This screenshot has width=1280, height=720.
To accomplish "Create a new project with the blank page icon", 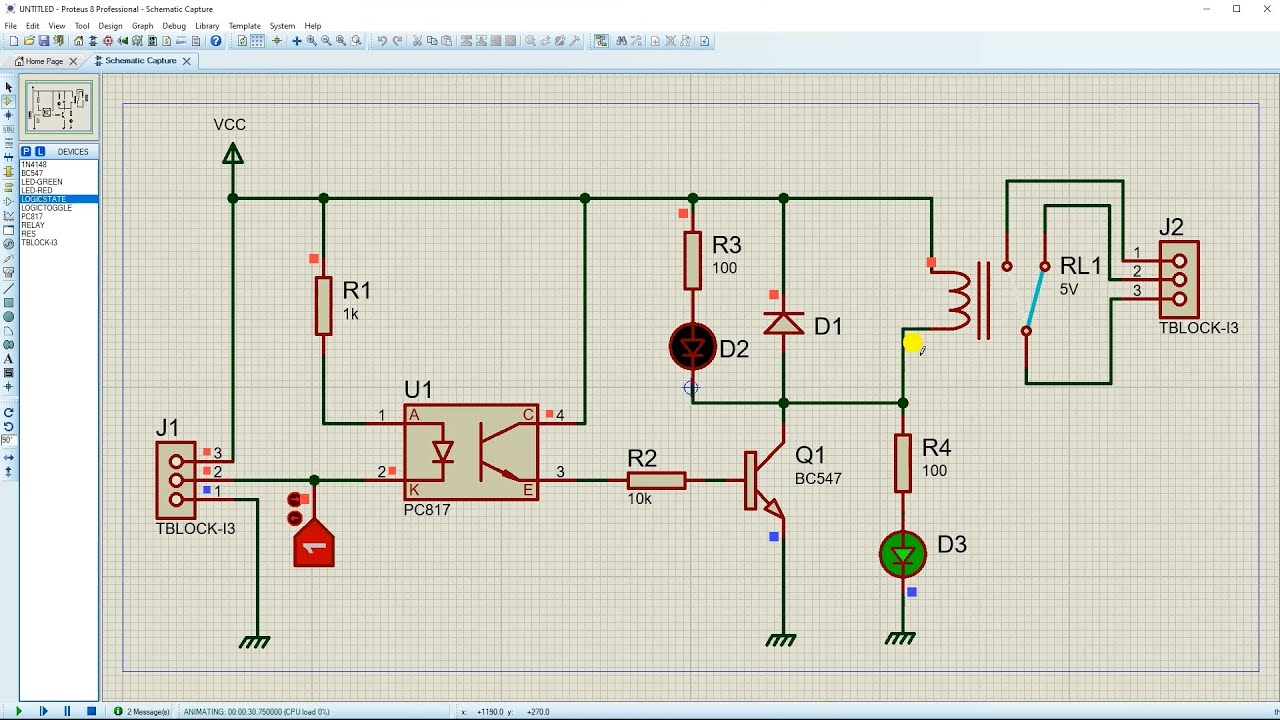I will click(x=14, y=41).
